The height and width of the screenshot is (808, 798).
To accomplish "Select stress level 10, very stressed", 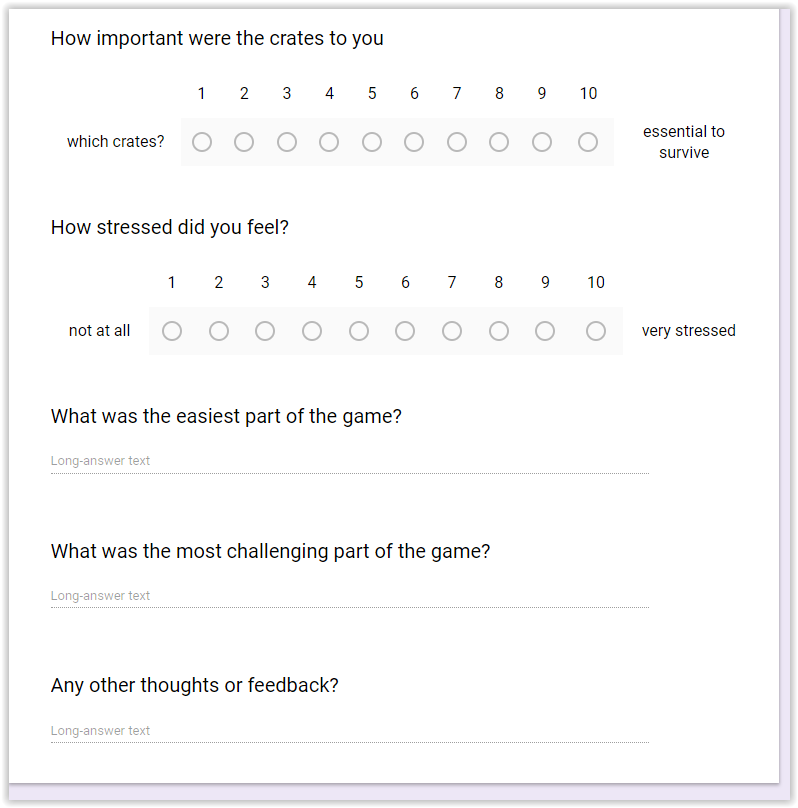I will tap(596, 331).
